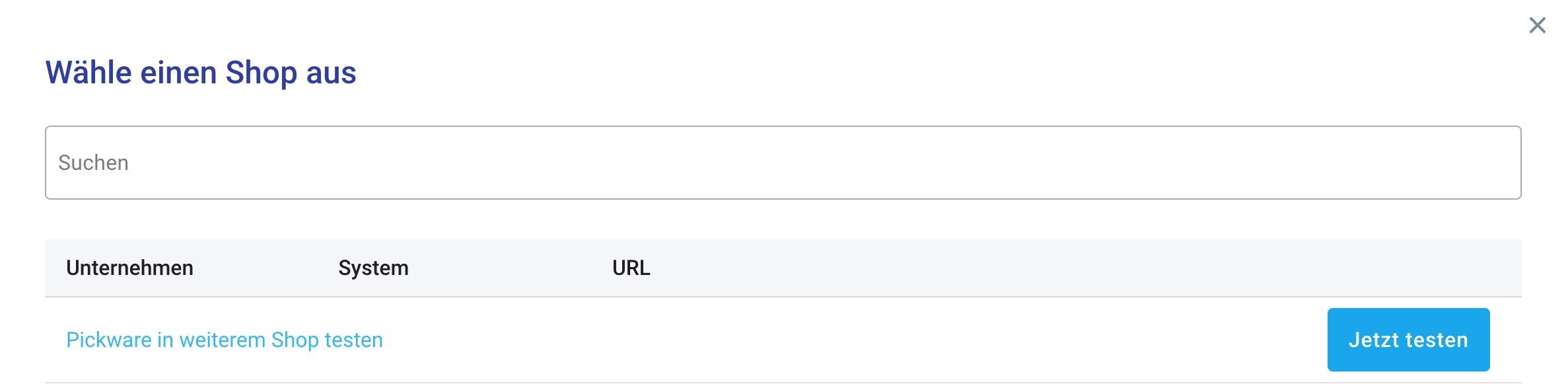Open Pickware in weiterem Shop testen link
Viewport: 1568px width, 390px height.
(223, 339)
